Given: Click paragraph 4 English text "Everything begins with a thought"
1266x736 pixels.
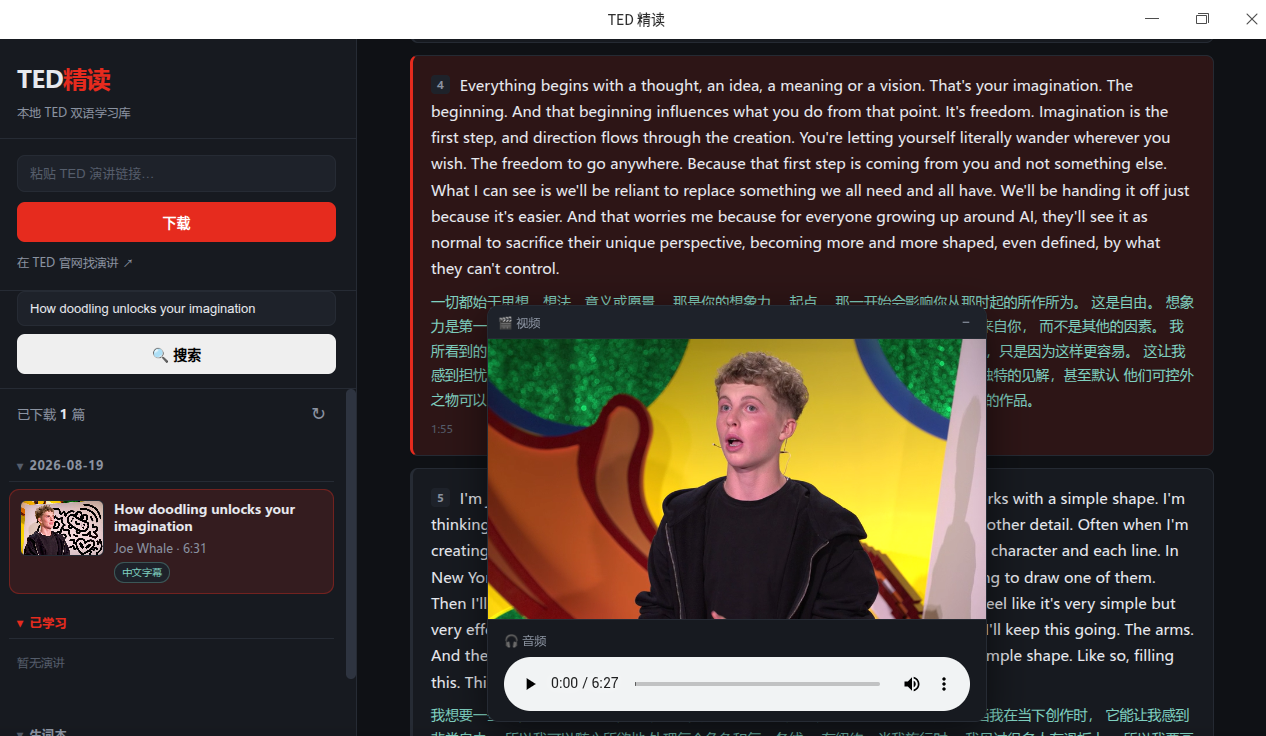Looking at the screenshot, I should pos(581,85).
